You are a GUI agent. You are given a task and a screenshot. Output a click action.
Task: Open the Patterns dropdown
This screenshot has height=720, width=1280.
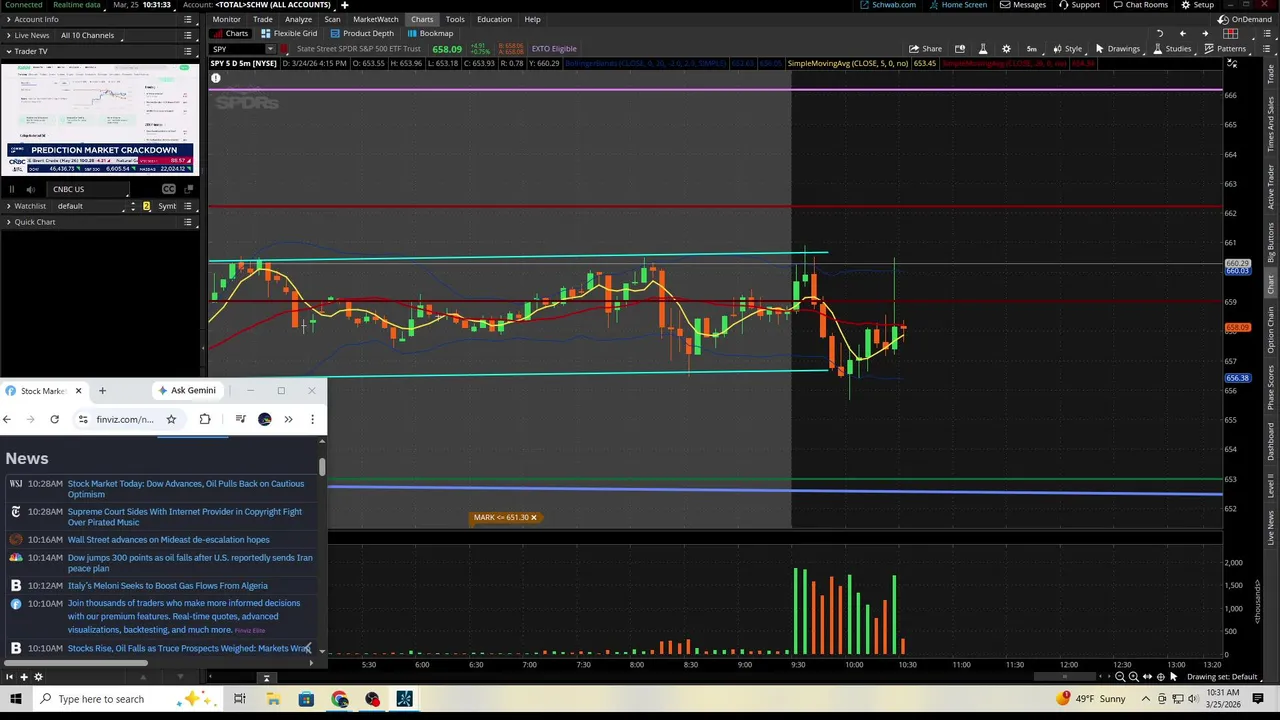1226,49
